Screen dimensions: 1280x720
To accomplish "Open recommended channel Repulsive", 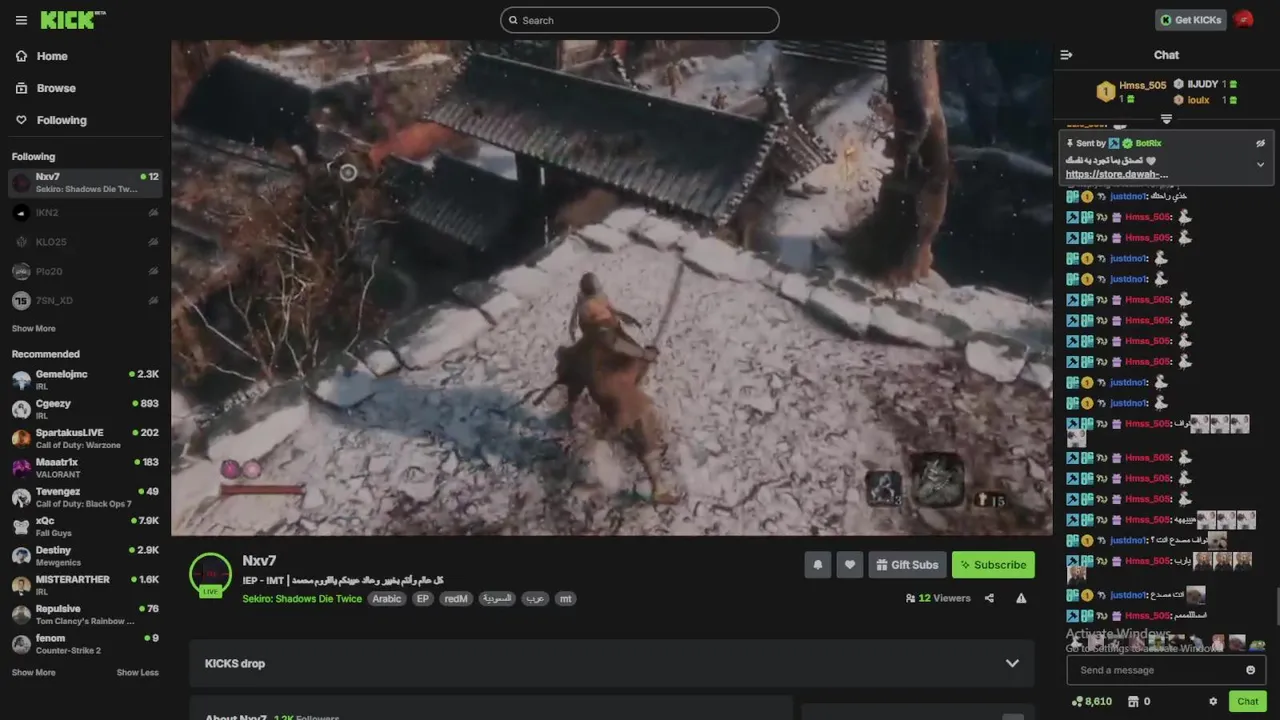I will point(85,614).
